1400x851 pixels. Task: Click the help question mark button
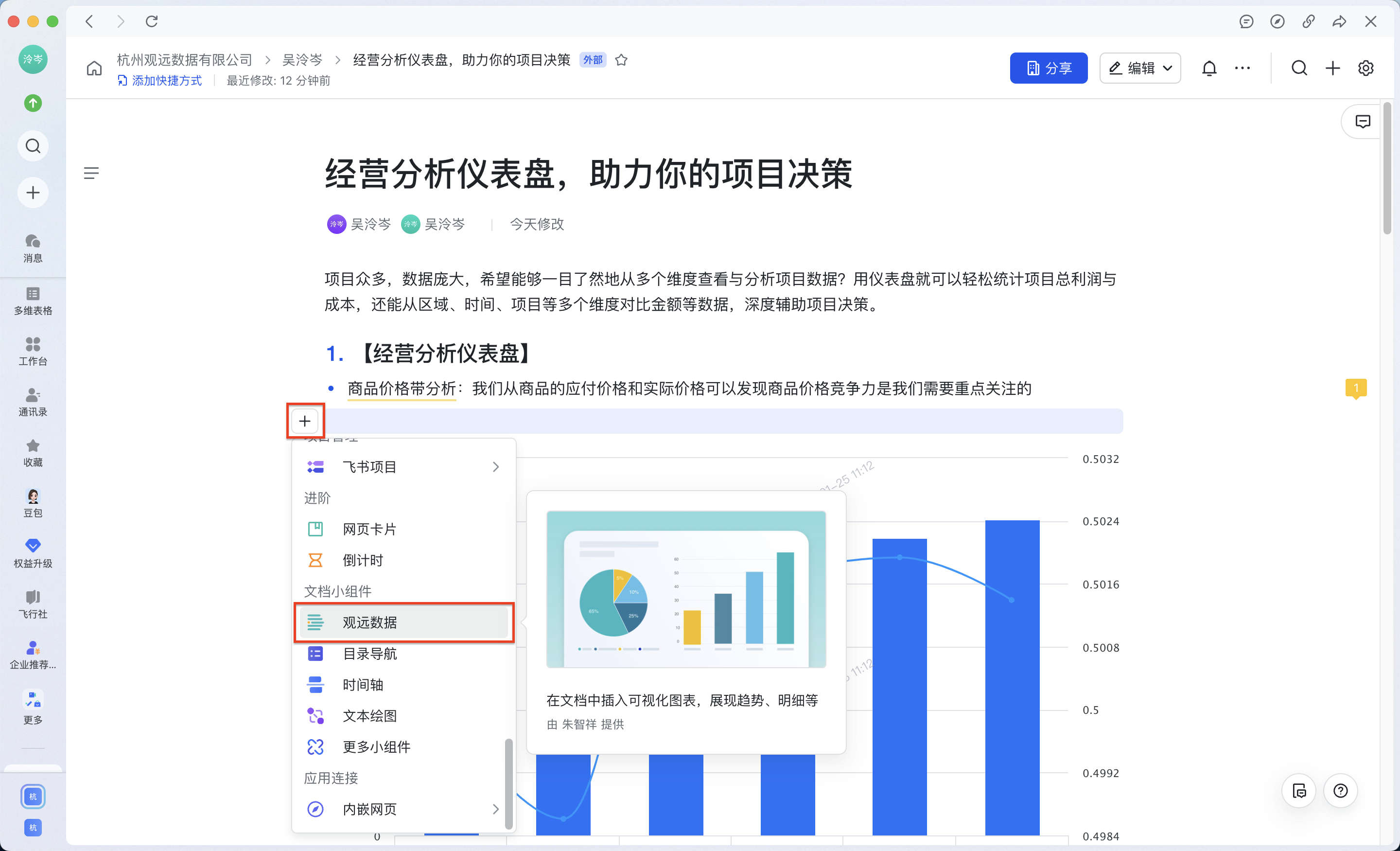coord(1340,790)
